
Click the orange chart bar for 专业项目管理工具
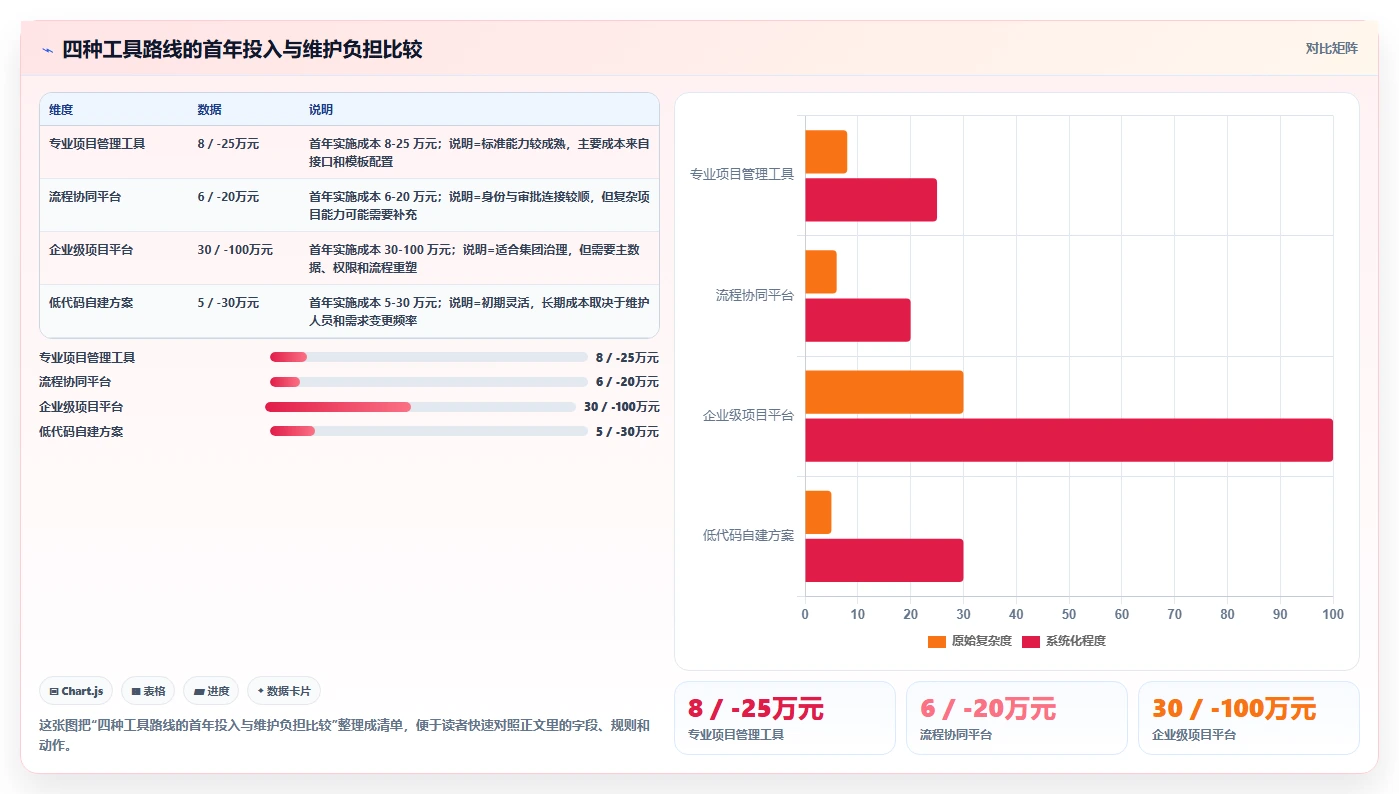826,152
